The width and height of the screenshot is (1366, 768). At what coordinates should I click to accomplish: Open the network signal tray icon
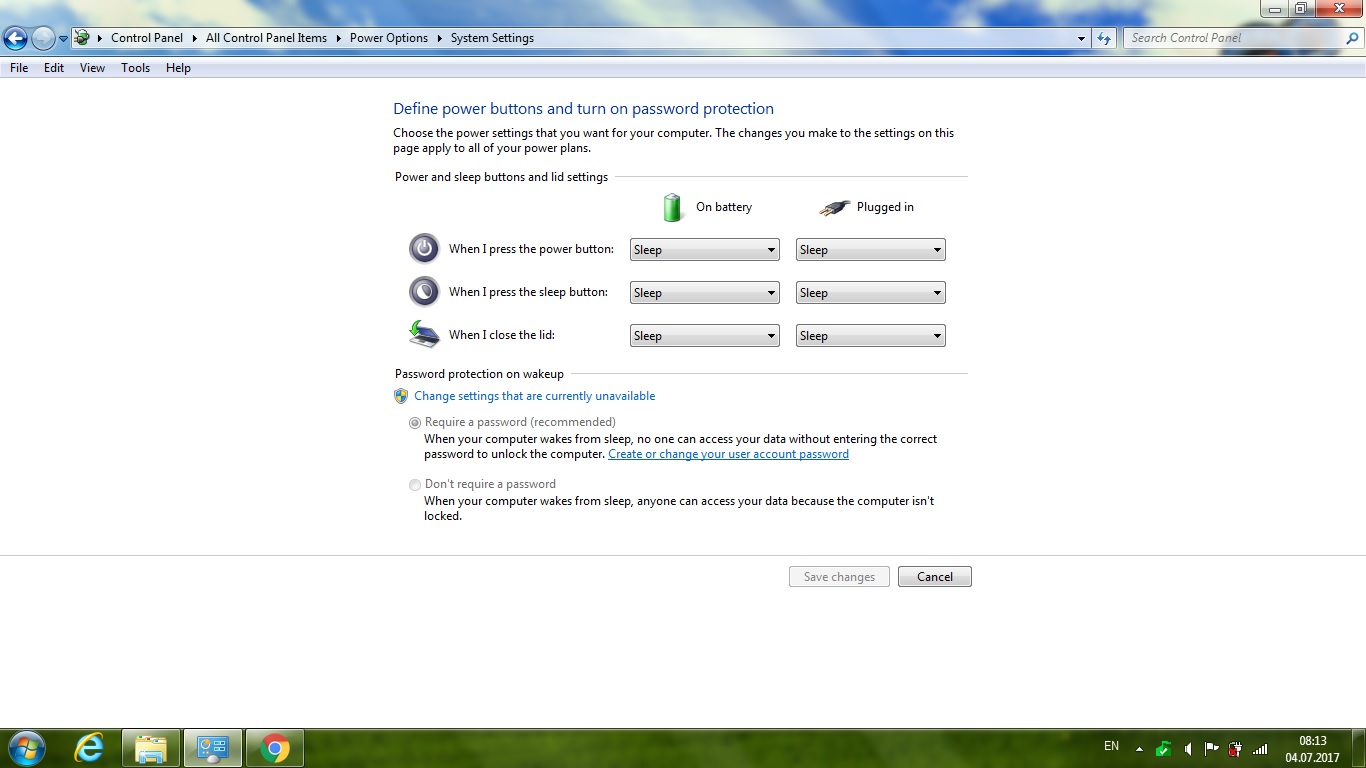pos(1260,748)
